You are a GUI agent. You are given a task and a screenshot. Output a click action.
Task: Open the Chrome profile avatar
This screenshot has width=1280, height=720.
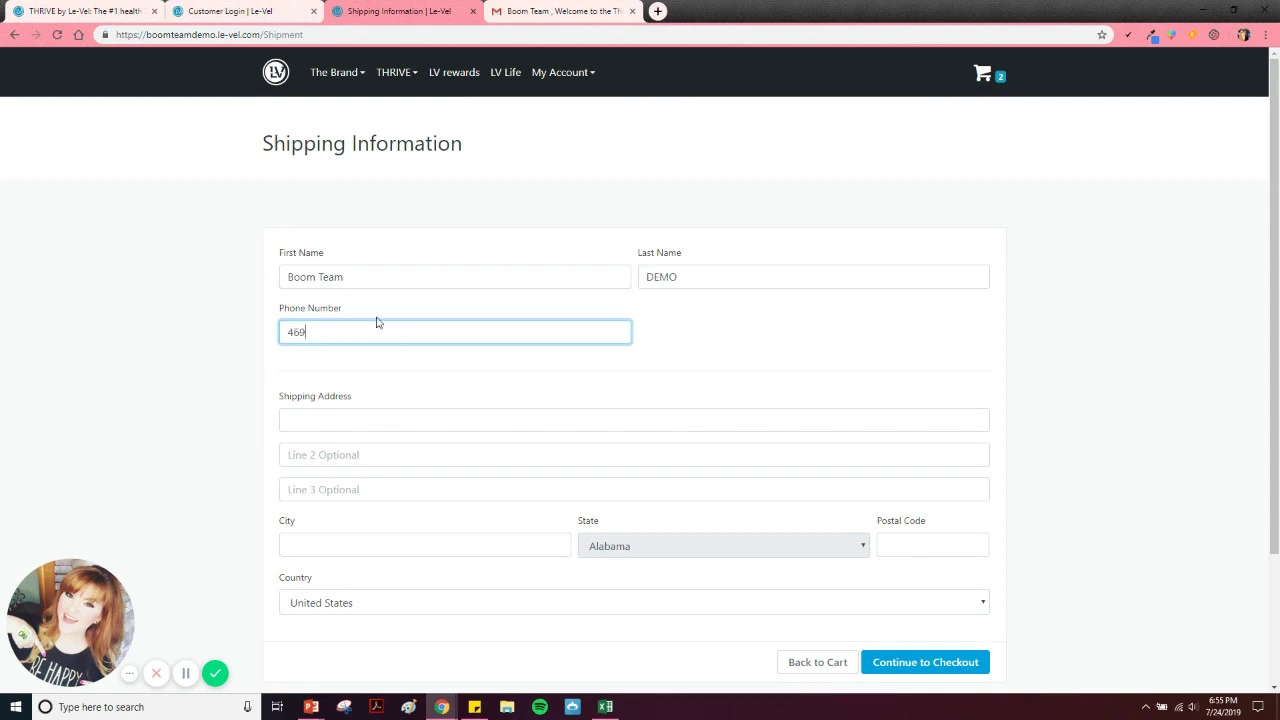(x=1244, y=35)
